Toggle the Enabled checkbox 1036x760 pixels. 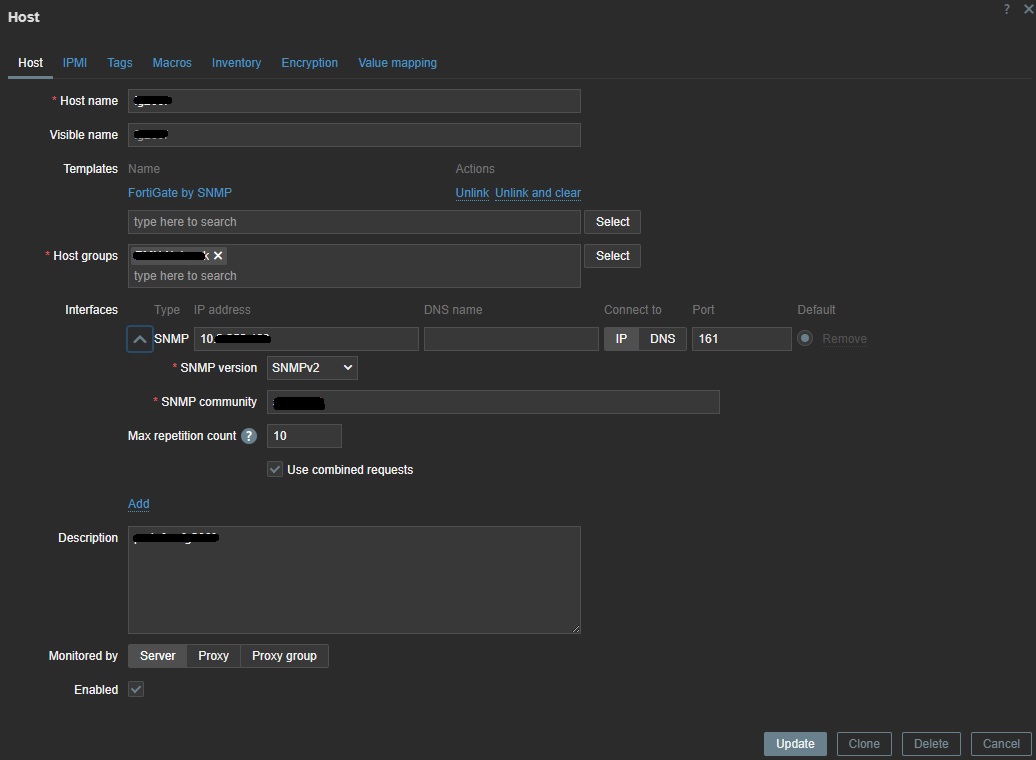(136, 689)
